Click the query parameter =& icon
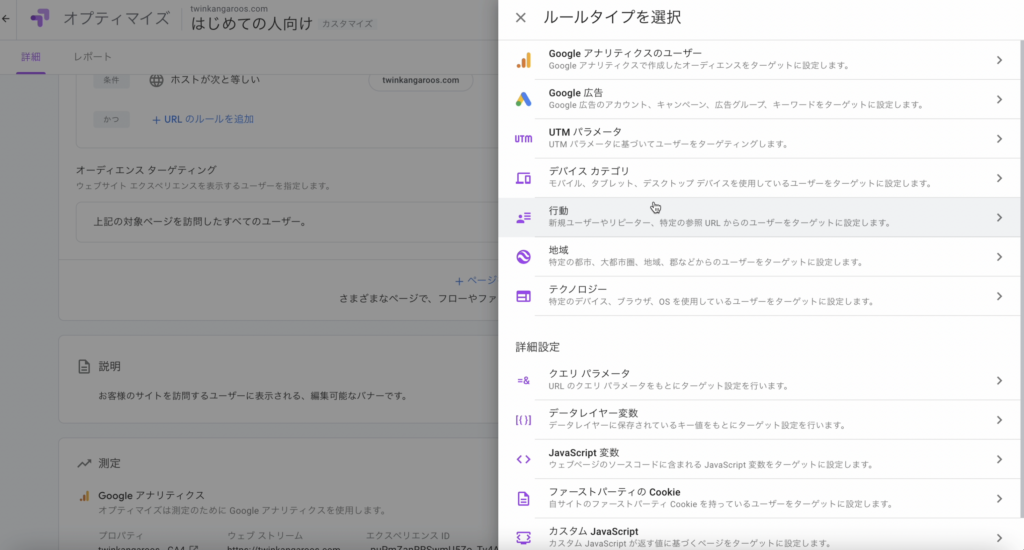Viewport: 1024px width, 550px height. pyautogui.click(x=523, y=380)
